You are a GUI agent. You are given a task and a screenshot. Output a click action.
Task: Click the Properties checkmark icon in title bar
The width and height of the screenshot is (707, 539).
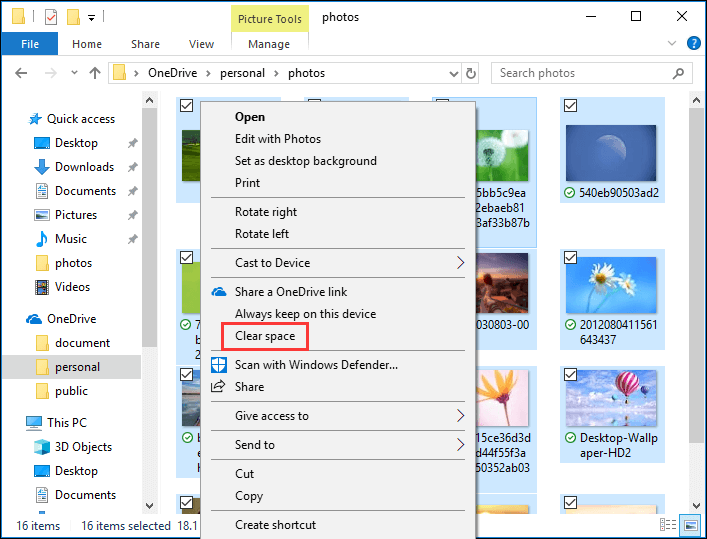coord(50,17)
